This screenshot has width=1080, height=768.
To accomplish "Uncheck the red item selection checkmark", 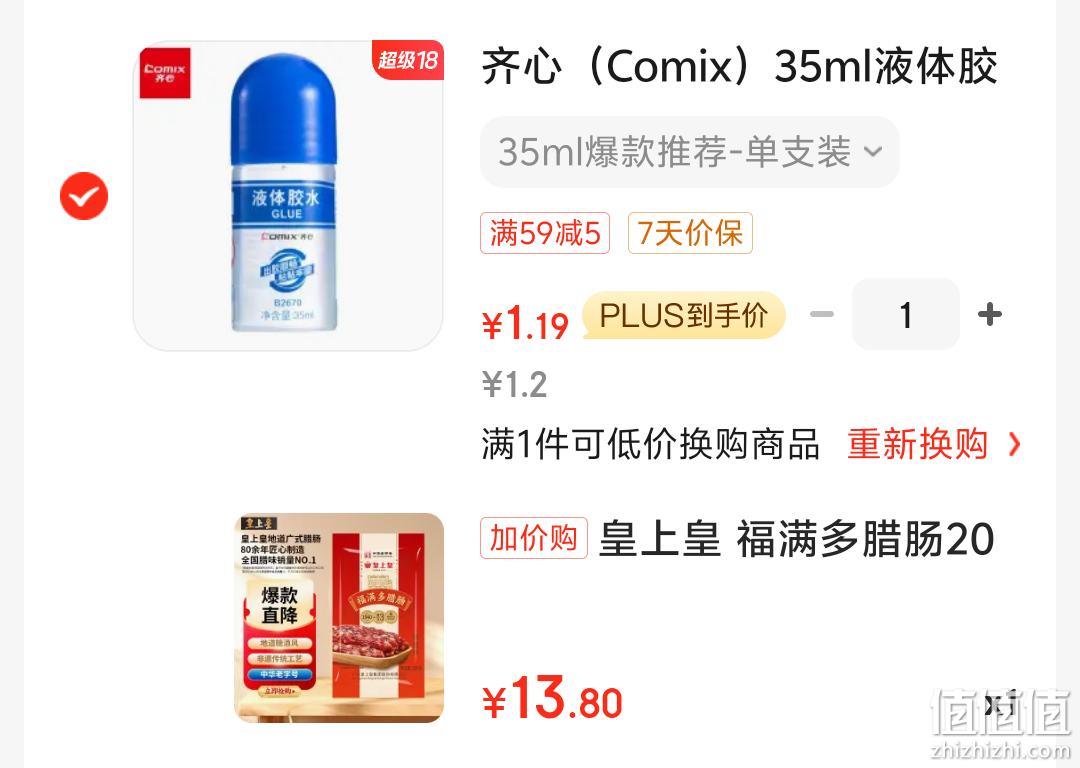I will pyautogui.click(x=84, y=196).
